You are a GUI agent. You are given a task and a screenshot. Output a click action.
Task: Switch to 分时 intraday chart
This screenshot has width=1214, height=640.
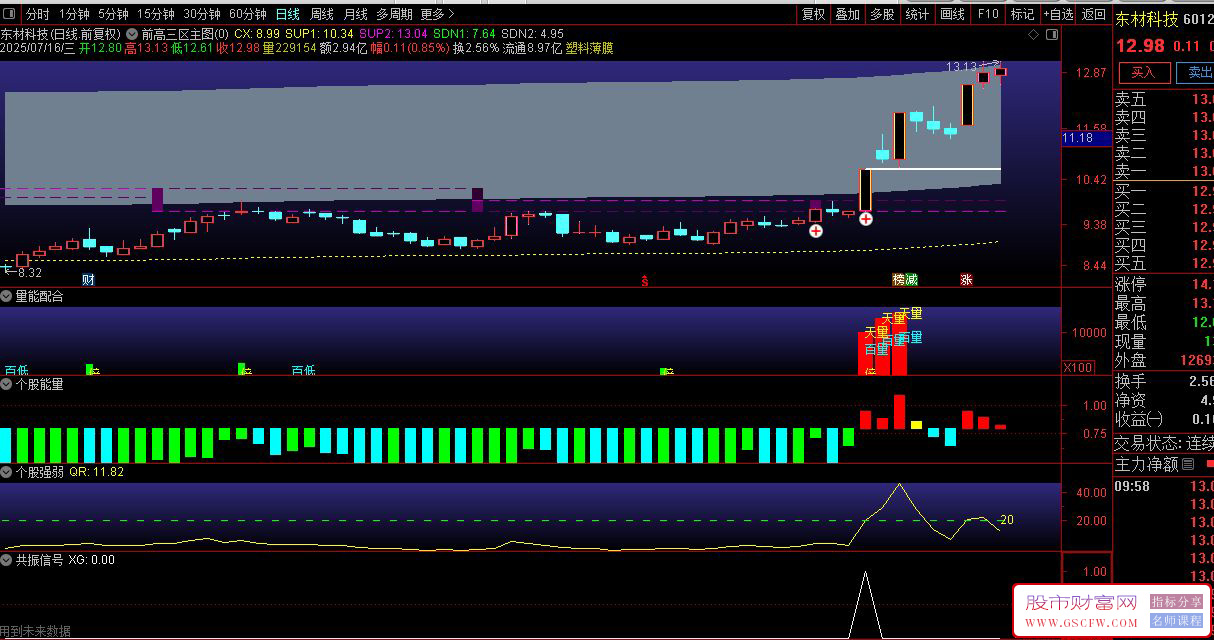click(37, 14)
